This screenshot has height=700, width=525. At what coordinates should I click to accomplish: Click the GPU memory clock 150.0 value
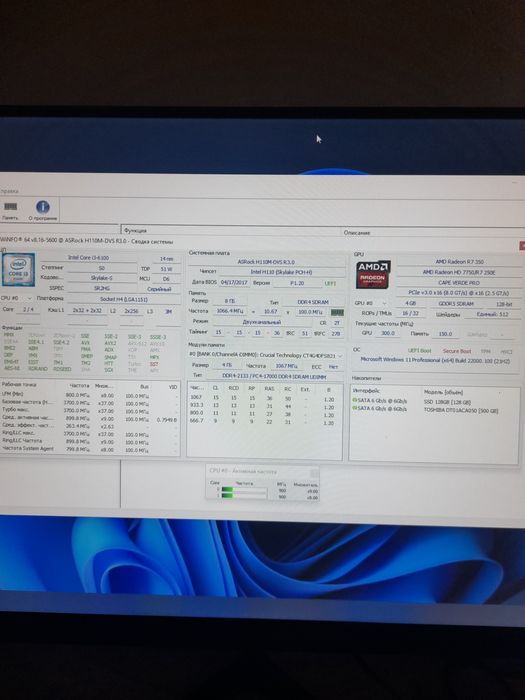point(445,334)
